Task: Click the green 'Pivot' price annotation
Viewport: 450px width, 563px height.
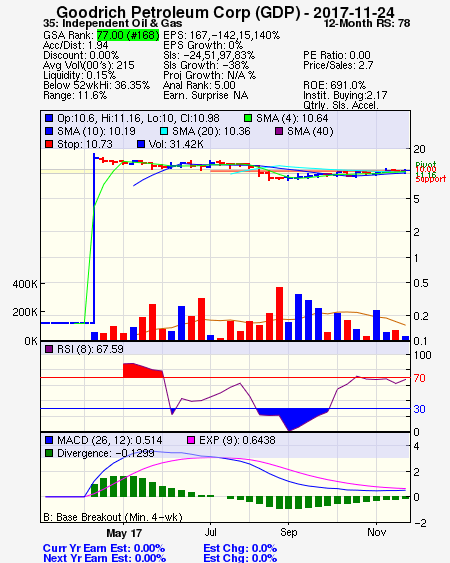Action: click(x=426, y=164)
